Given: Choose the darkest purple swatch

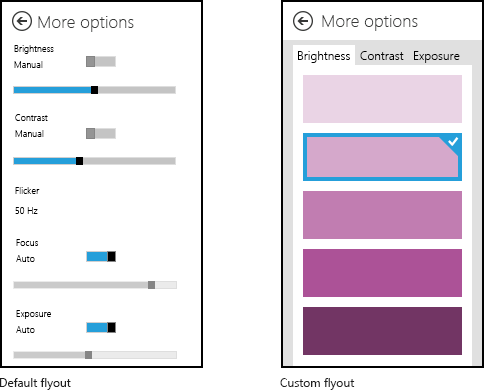Looking at the screenshot, I should pyautogui.click(x=382, y=331).
